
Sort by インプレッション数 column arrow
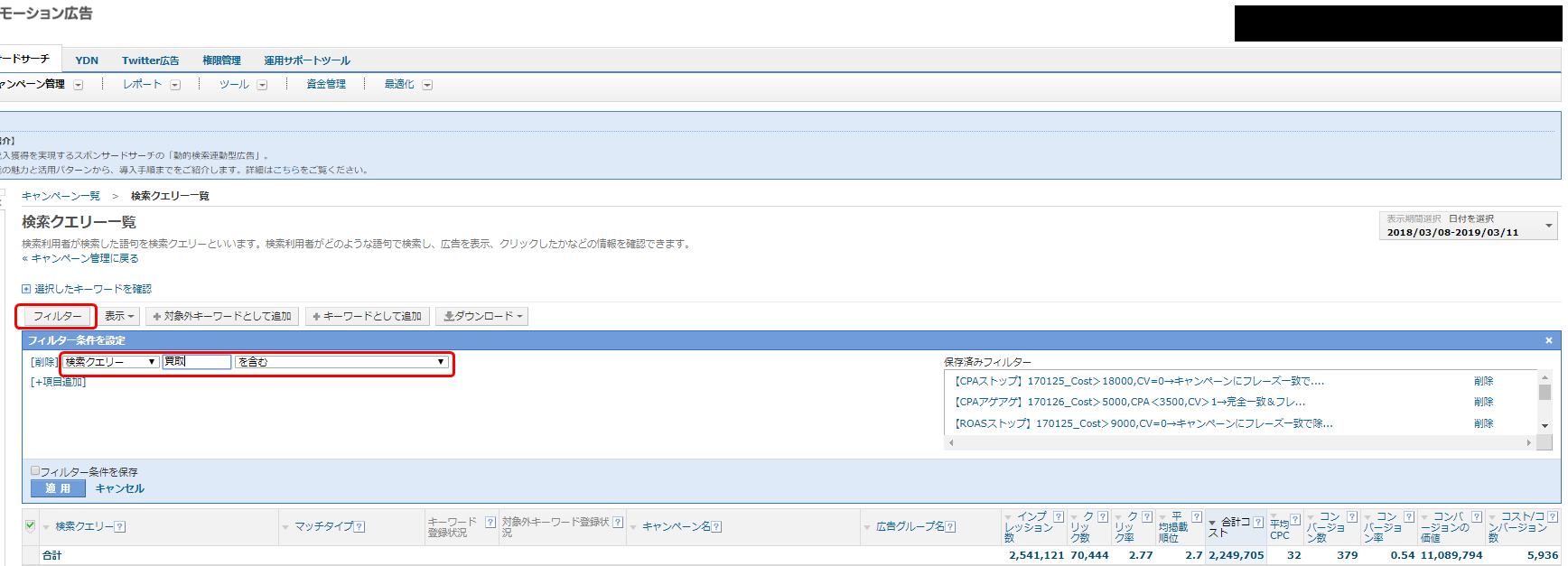(1008, 518)
